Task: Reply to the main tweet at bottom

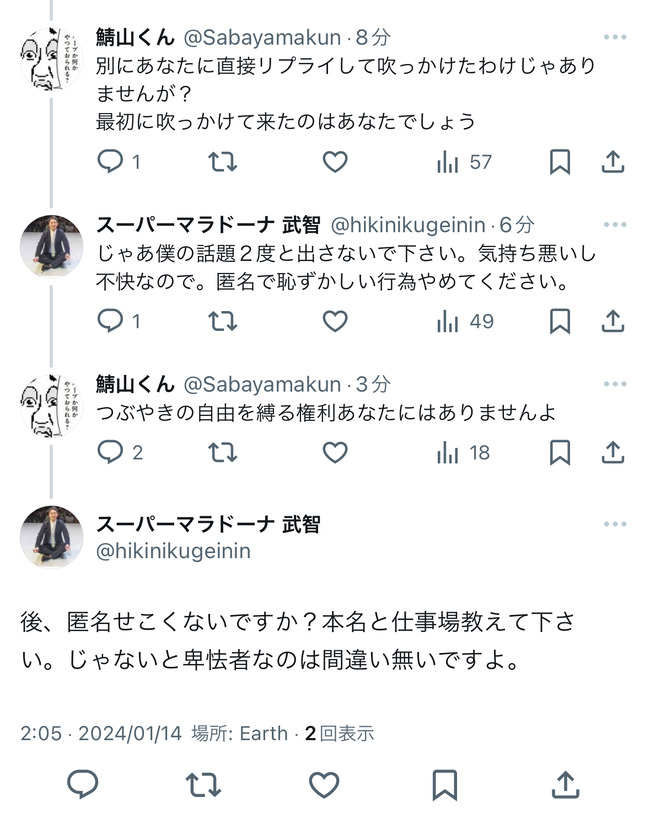Action: coord(83,785)
